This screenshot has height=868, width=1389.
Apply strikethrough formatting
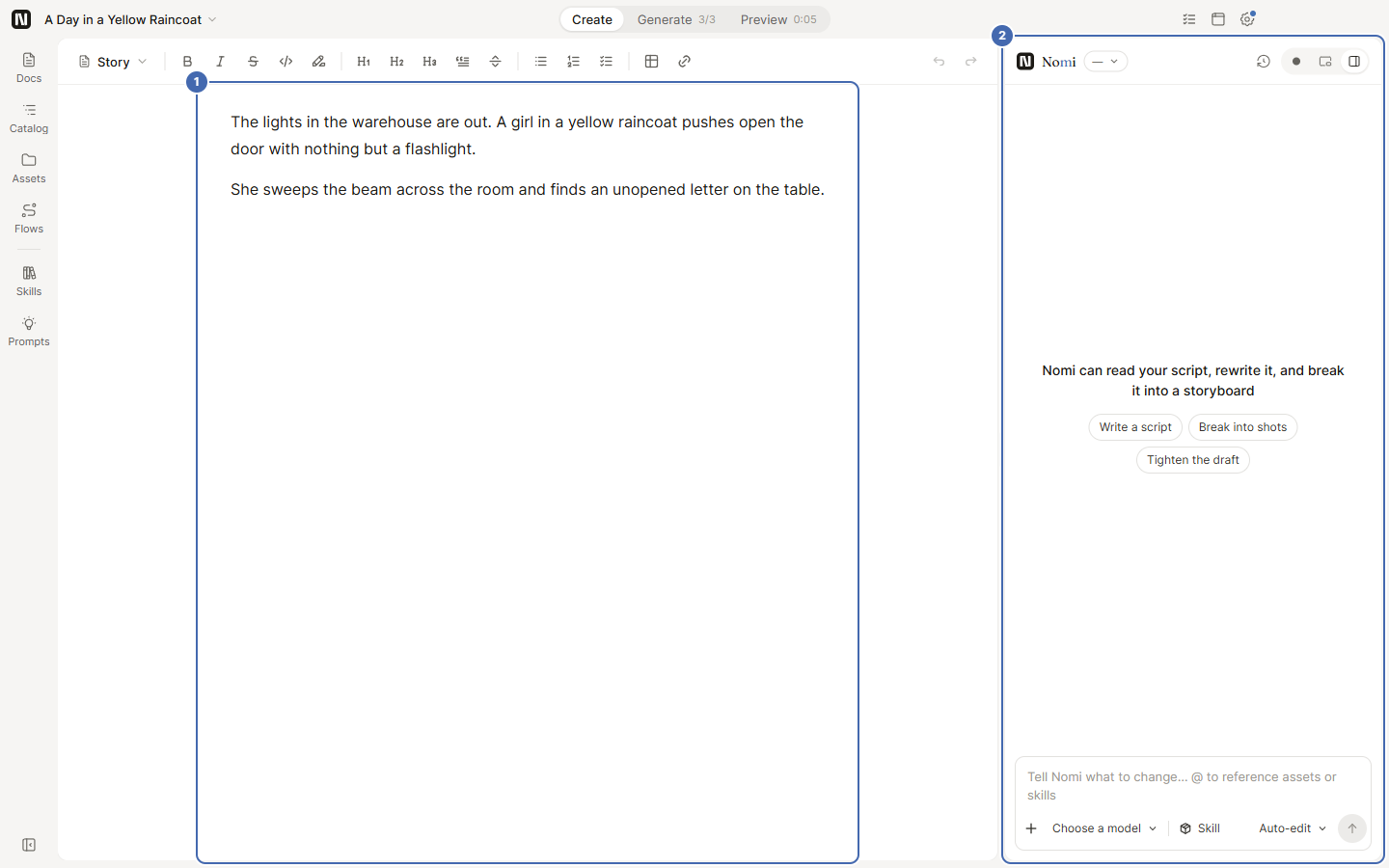coord(253,62)
